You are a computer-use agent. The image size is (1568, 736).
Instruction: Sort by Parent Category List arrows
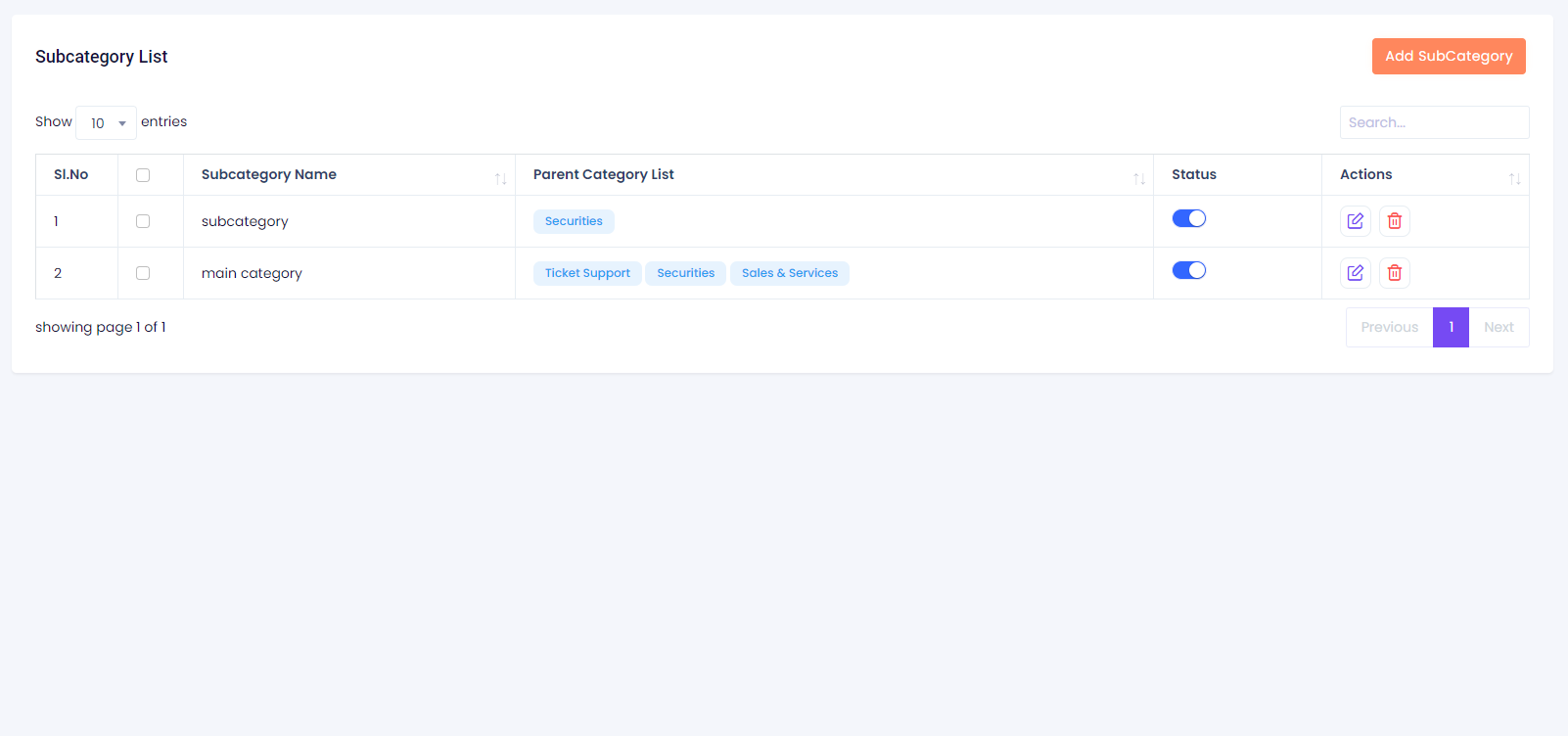(x=1138, y=178)
